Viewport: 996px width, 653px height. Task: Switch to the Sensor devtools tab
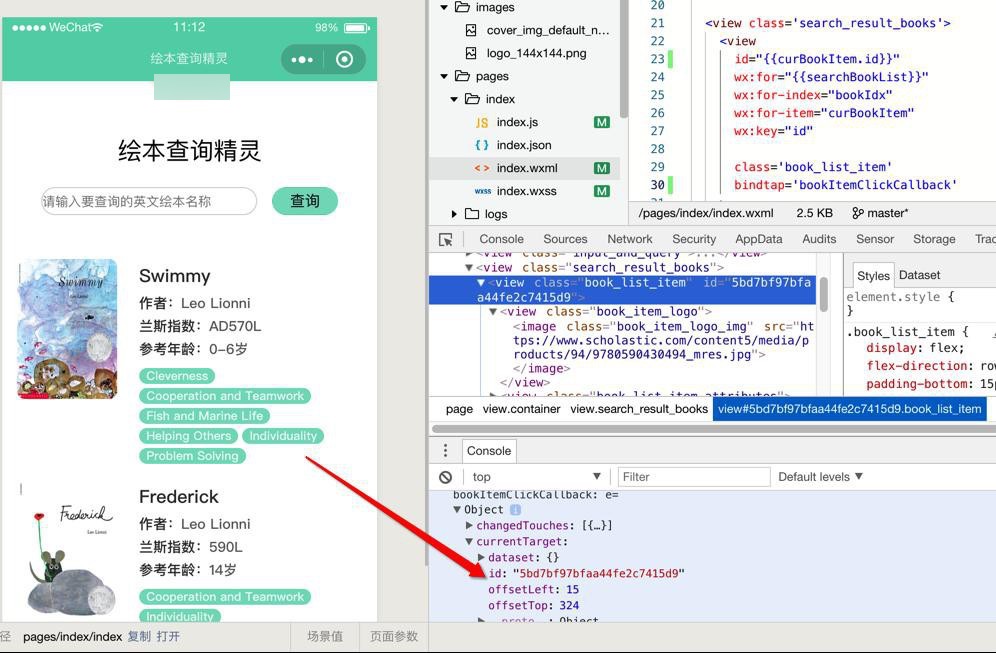875,239
